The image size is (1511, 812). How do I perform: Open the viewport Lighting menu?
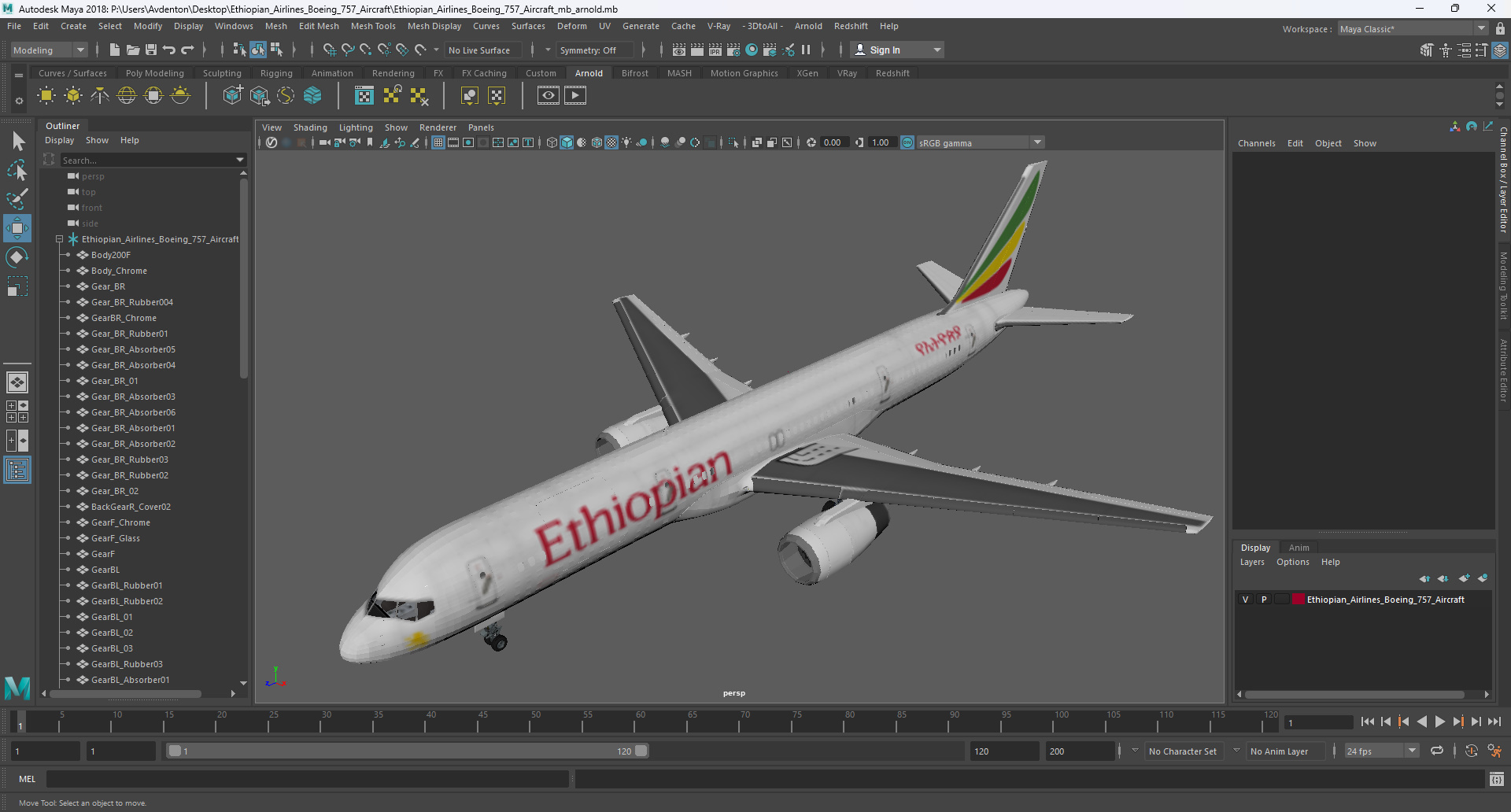pyautogui.click(x=356, y=127)
